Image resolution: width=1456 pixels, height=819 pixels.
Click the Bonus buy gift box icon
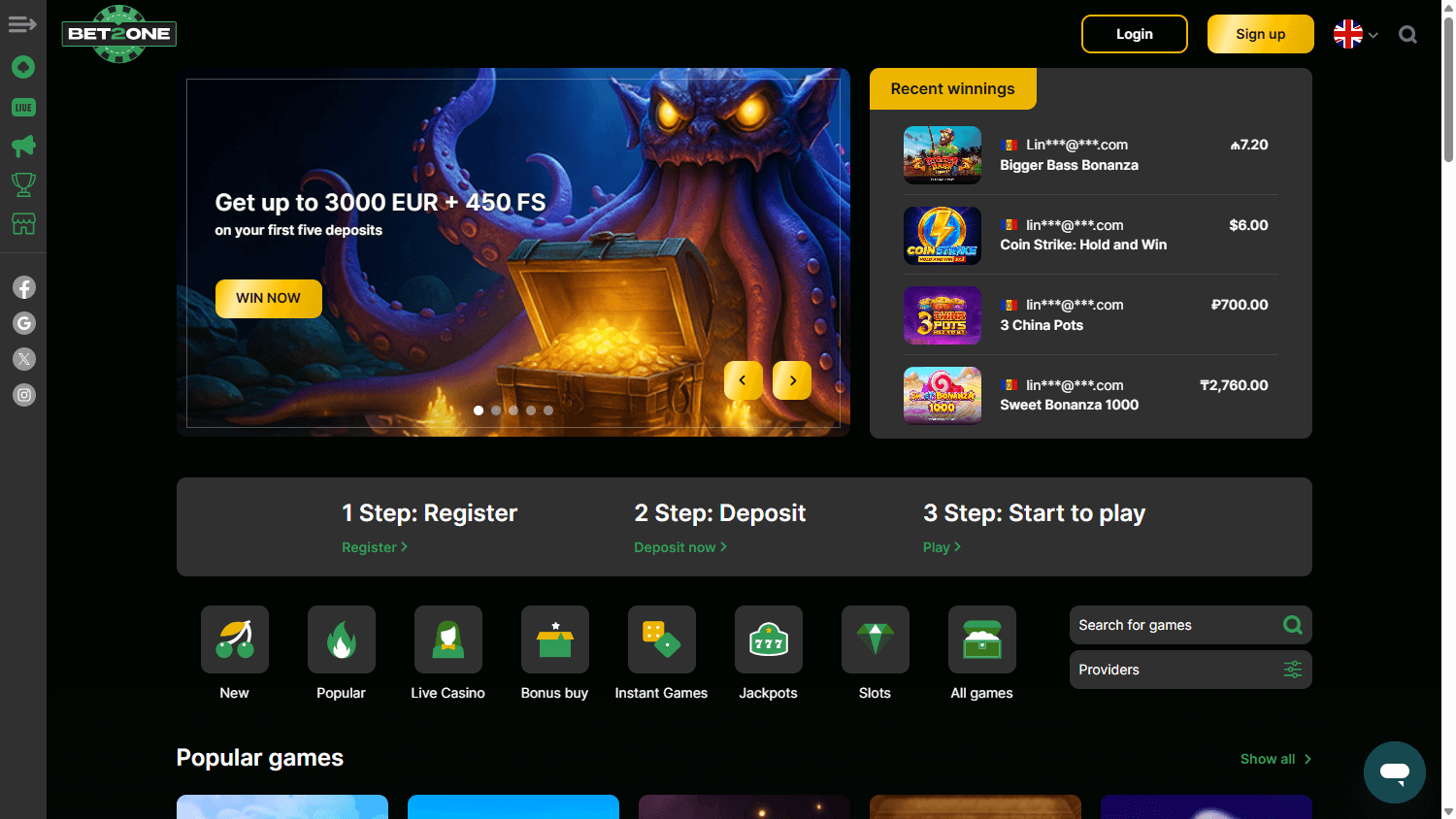(554, 639)
